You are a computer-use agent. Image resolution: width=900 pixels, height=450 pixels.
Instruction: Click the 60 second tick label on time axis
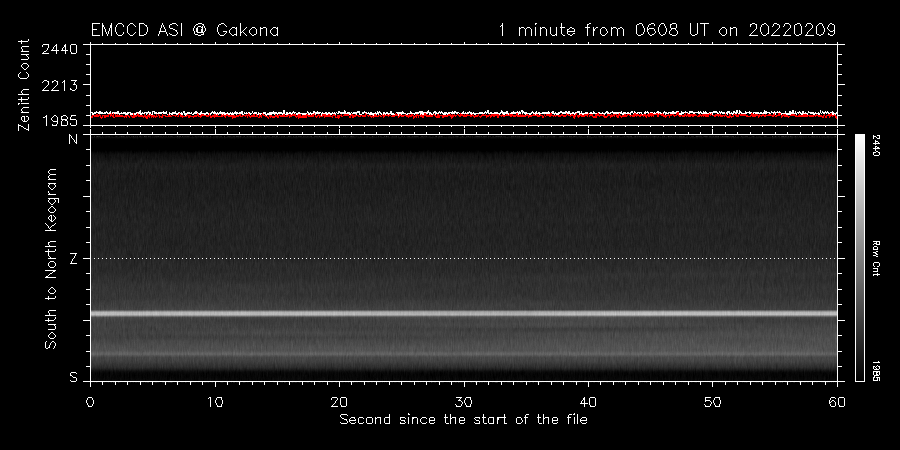[x=837, y=402]
